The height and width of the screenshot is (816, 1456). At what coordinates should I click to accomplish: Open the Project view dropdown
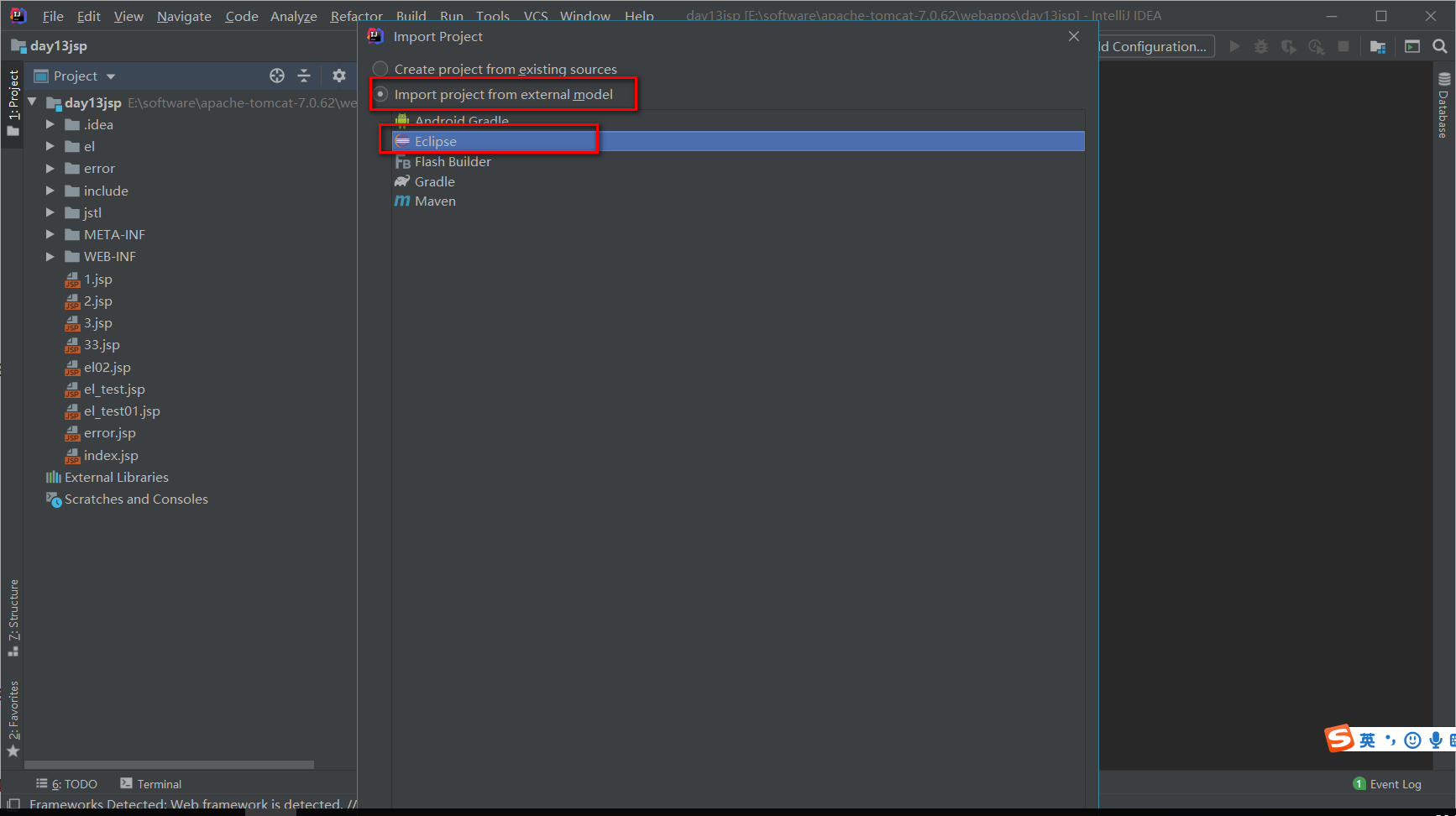point(75,76)
